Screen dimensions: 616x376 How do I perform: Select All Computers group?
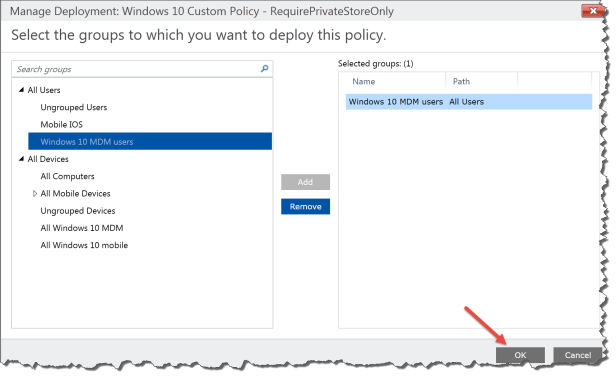click(x=68, y=176)
